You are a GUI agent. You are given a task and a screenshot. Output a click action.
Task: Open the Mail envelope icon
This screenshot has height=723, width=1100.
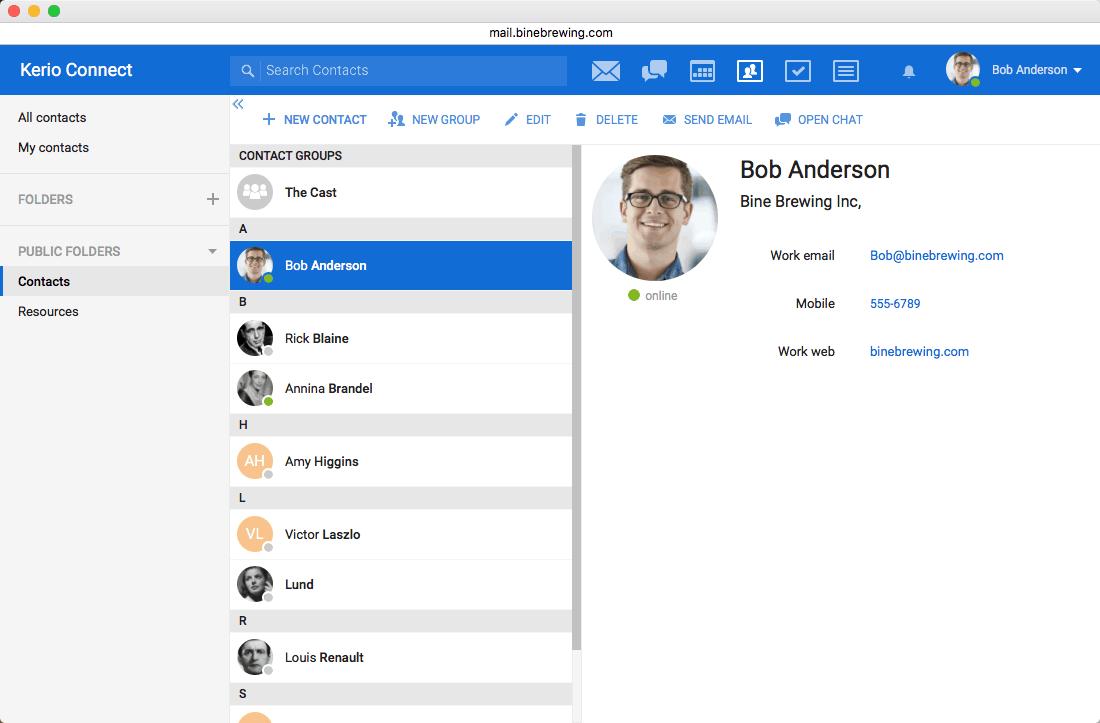[x=605, y=71]
